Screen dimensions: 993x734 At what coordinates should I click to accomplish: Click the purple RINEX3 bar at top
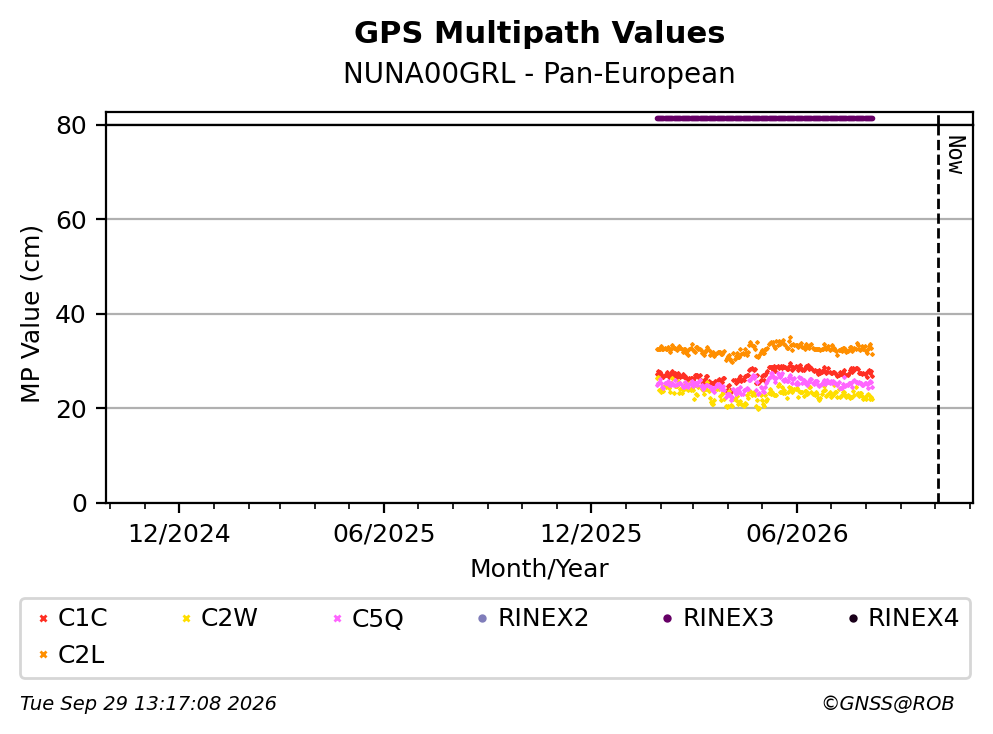(x=764, y=118)
